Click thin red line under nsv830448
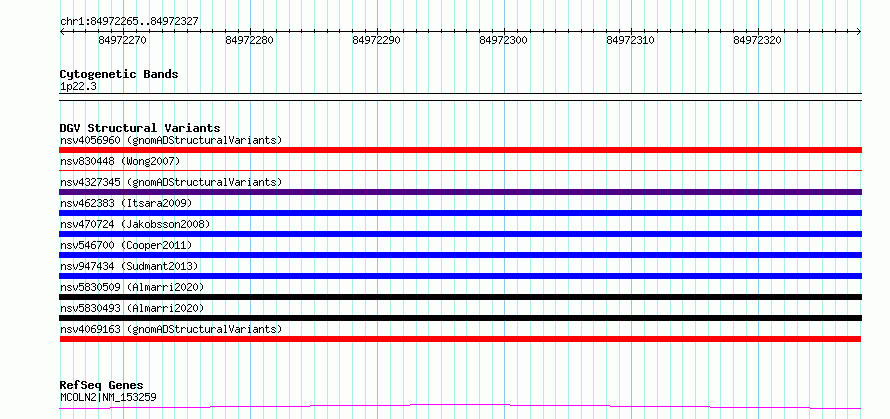Screen dimensions: 890x419 tap(460, 170)
